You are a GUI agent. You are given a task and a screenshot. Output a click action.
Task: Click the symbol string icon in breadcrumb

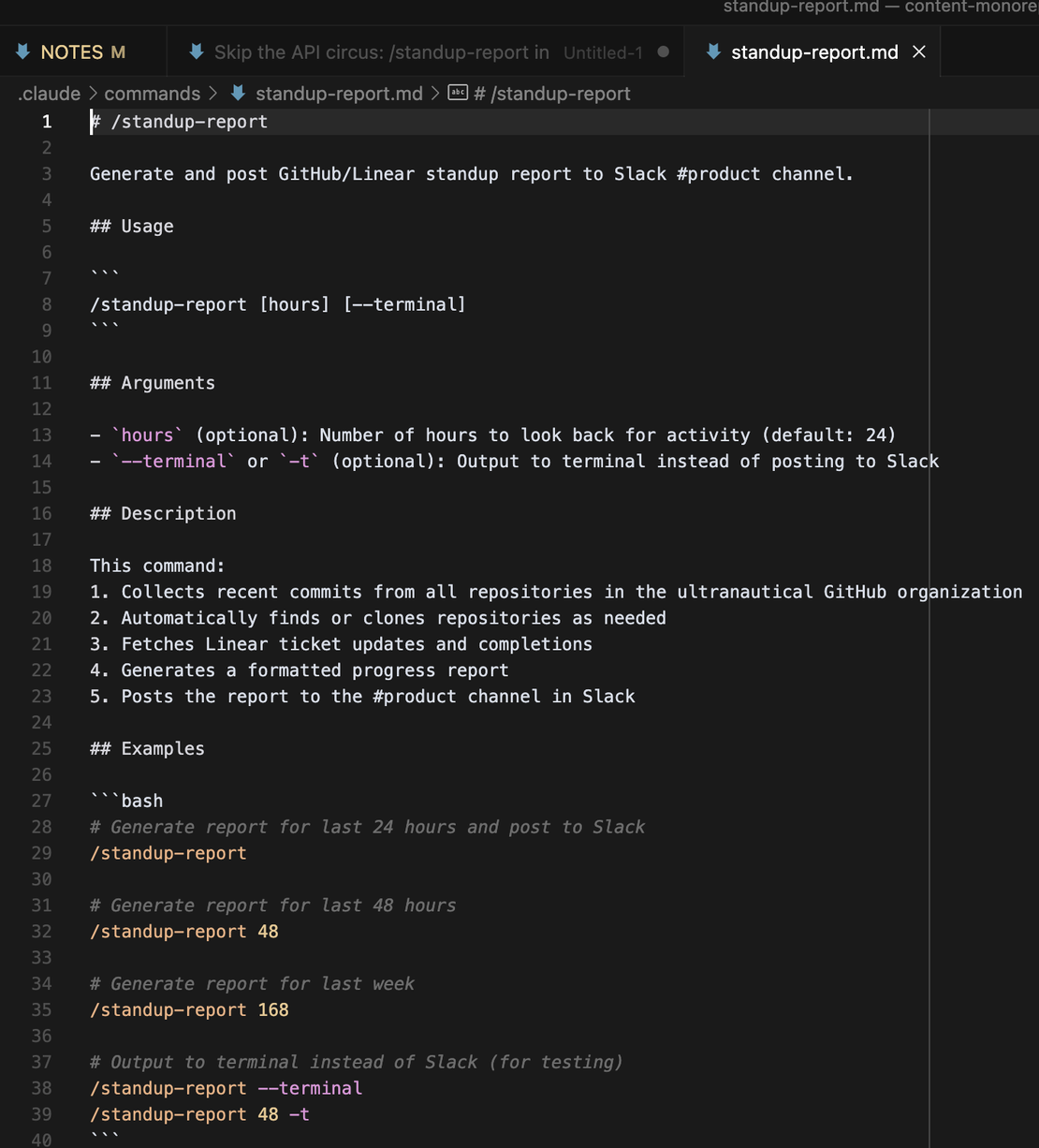pyautogui.click(x=458, y=93)
